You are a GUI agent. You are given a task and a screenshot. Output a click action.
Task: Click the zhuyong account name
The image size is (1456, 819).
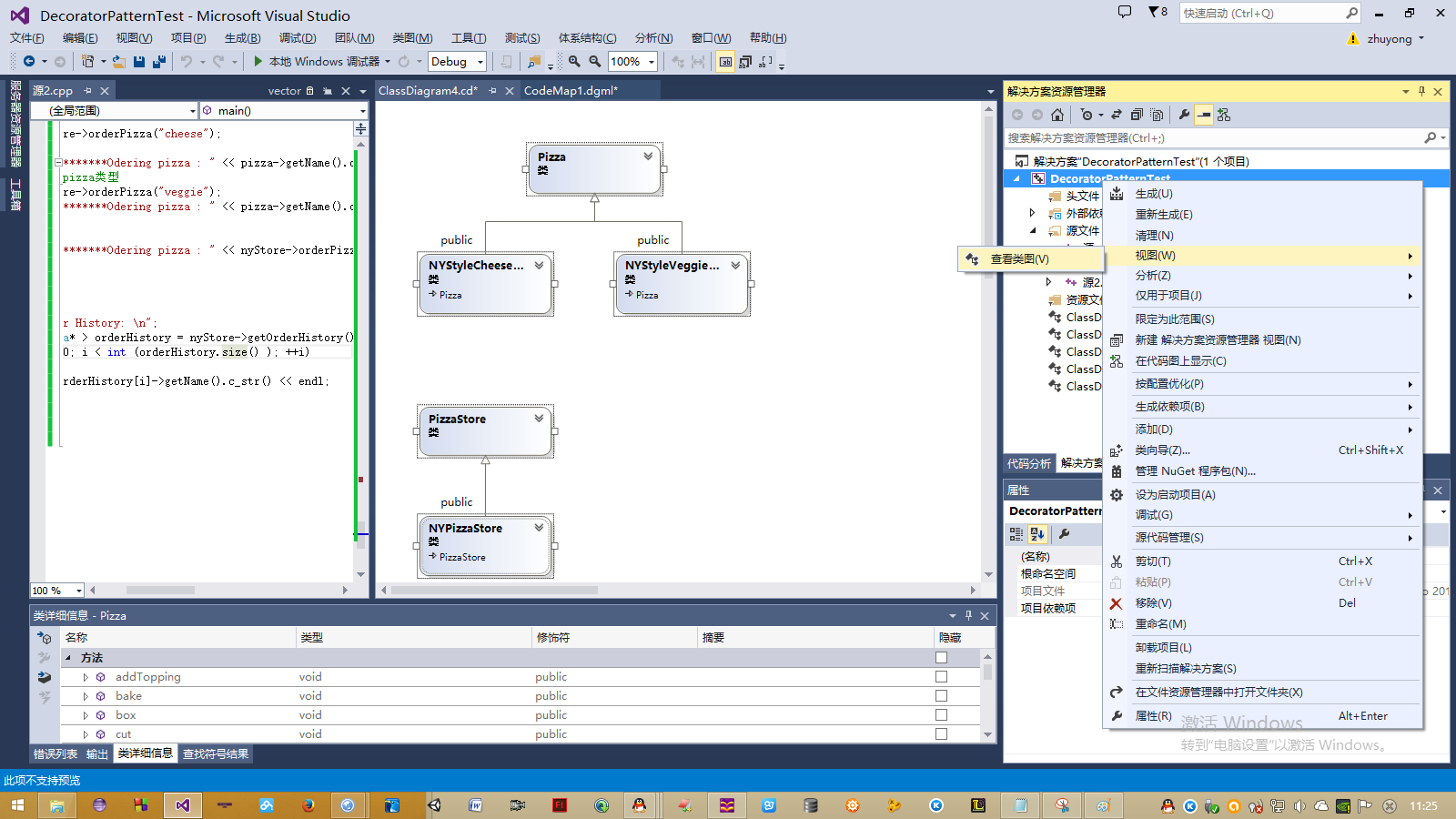(1390, 38)
